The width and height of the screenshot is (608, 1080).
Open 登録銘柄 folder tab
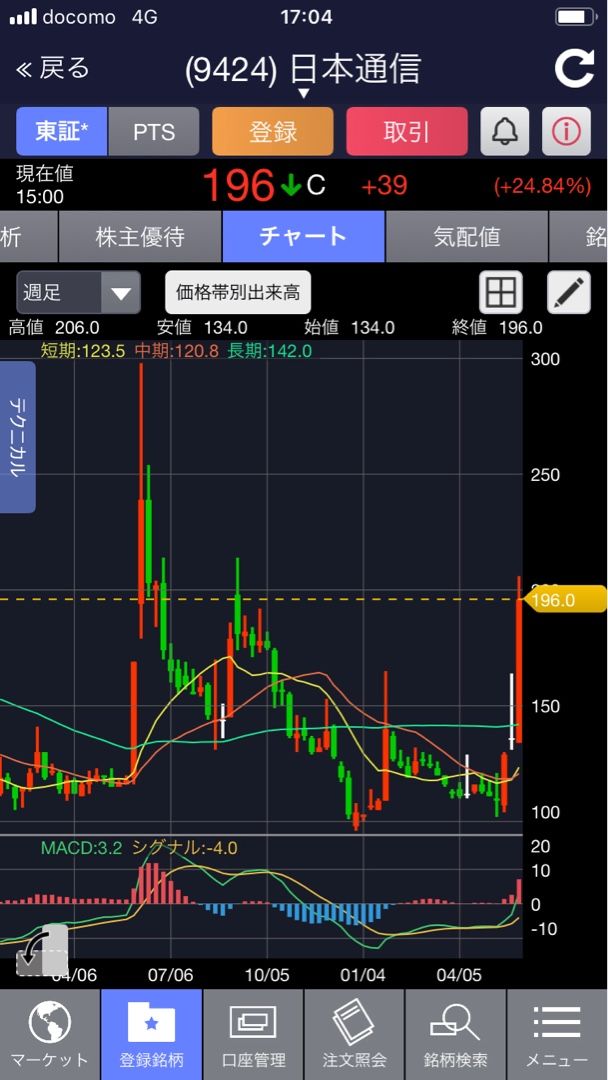151,1035
